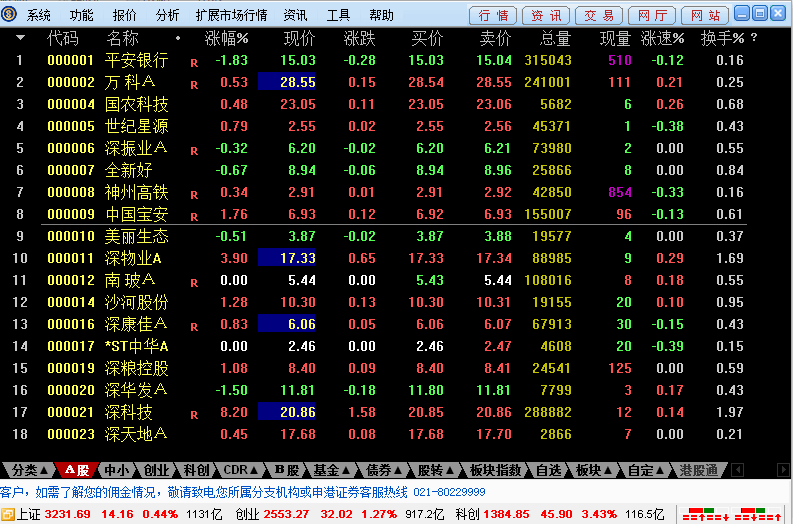Open the 帮助 menu
Viewport: 793px width, 524px height.
pos(381,15)
